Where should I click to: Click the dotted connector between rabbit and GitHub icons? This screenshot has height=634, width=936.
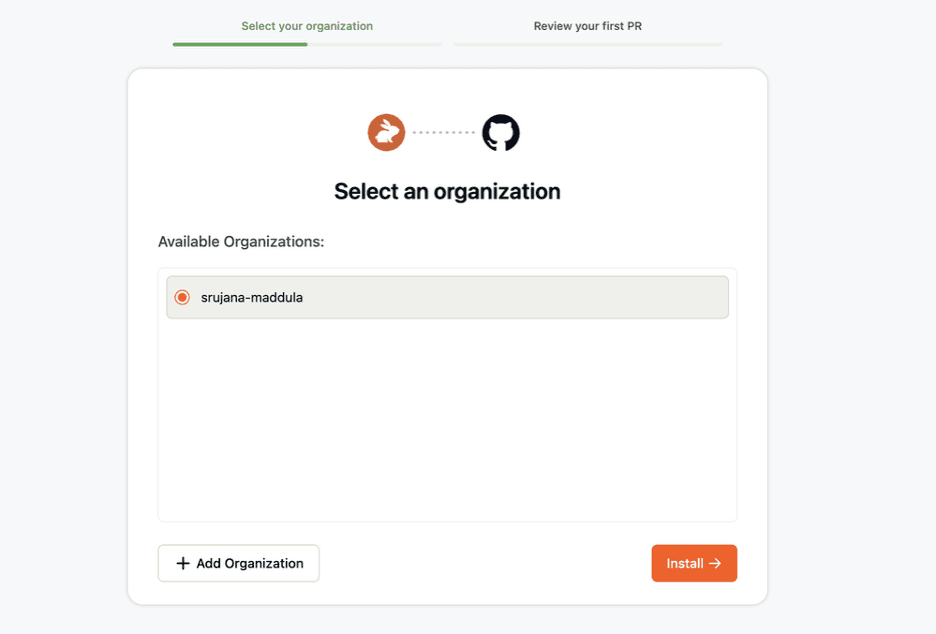click(x=443, y=132)
